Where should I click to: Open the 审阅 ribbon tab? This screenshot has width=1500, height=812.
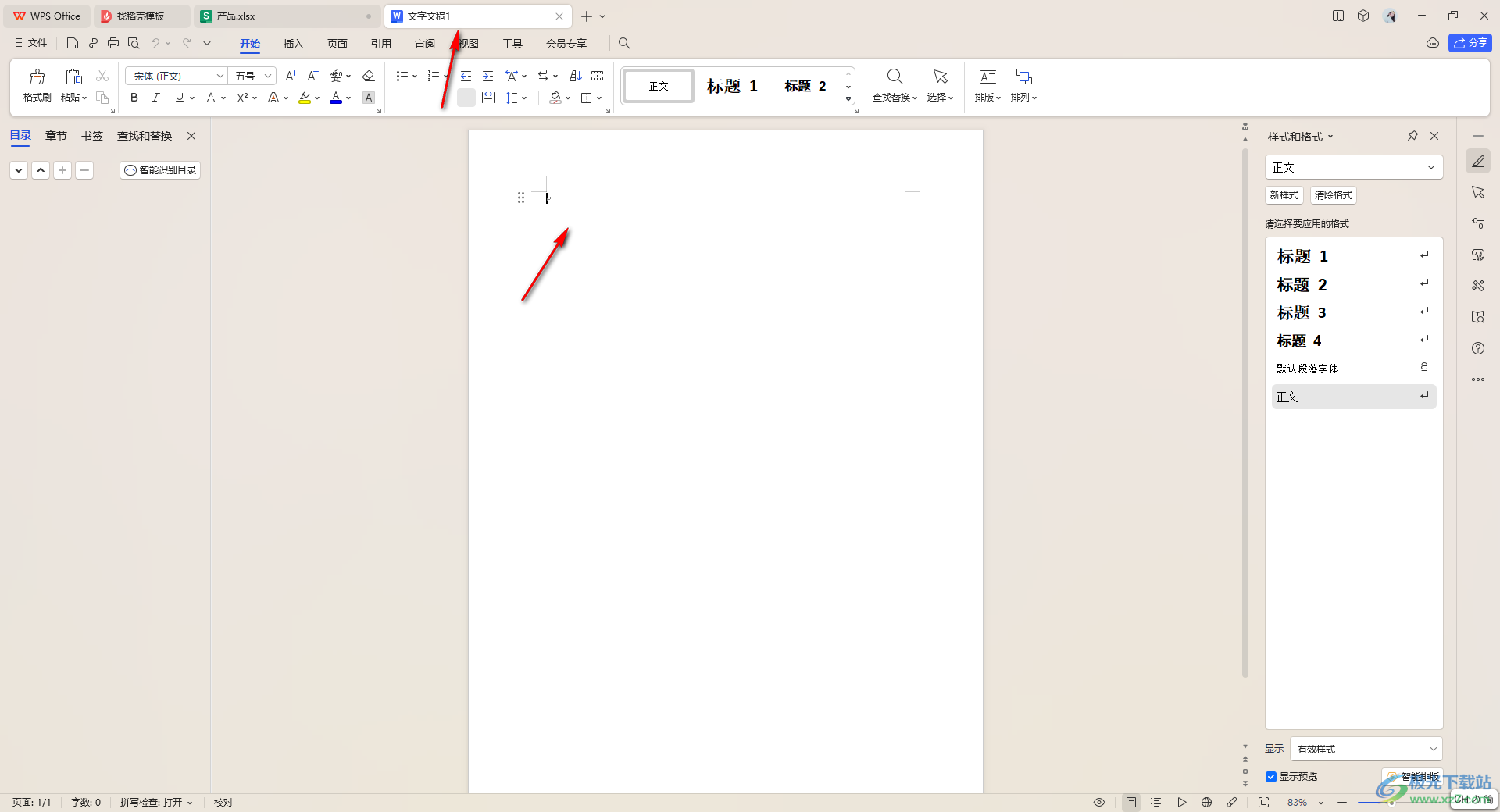[424, 44]
